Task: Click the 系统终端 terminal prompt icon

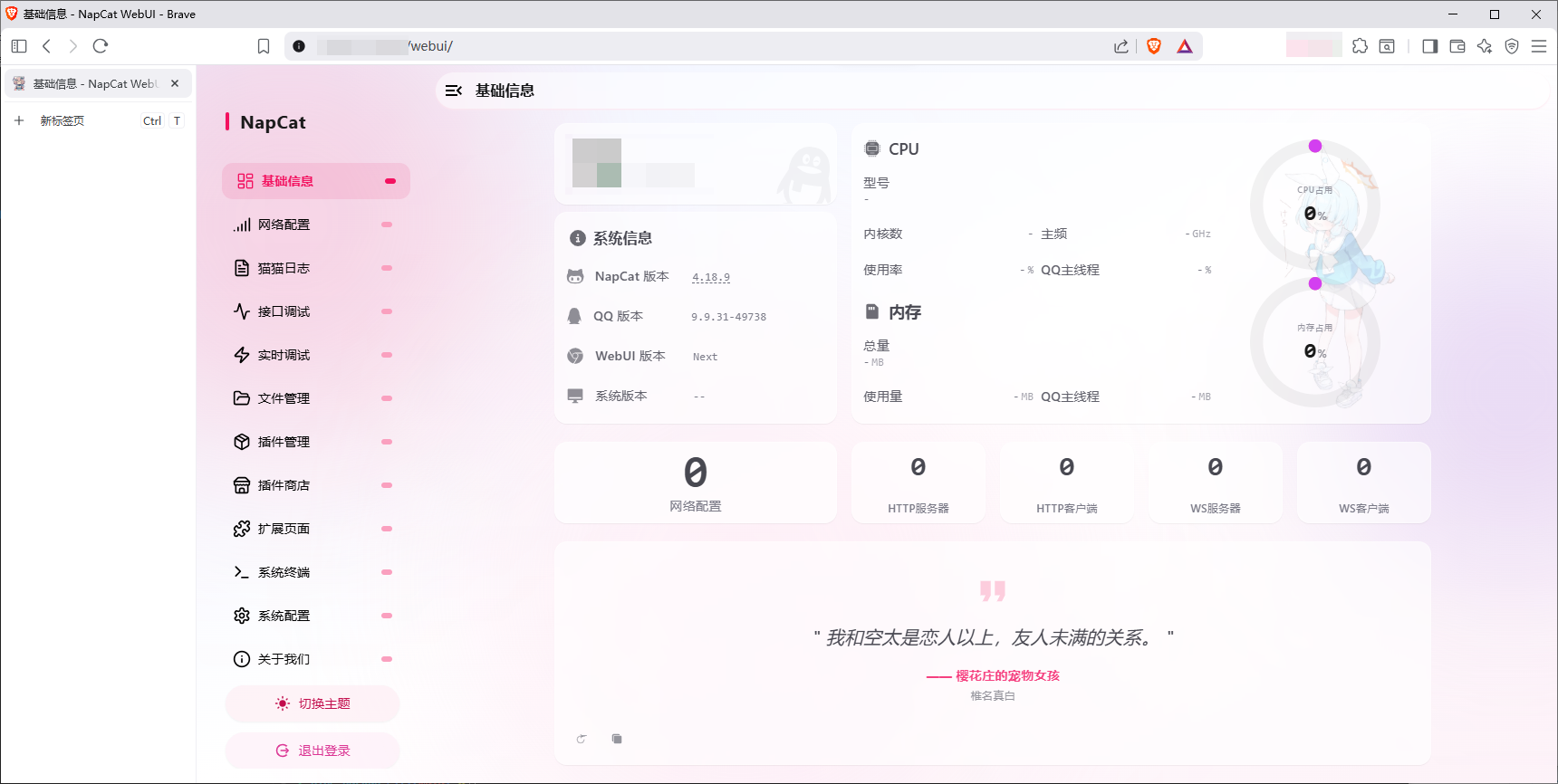Action: click(x=242, y=572)
